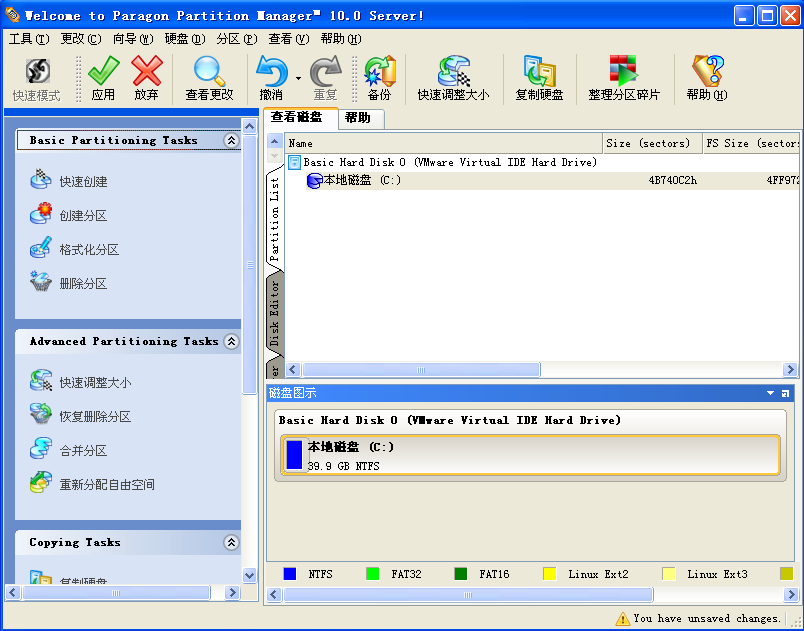Image resolution: width=804 pixels, height=631 pixels.
Task: Click the unsaved changes warning icon
Action: pos(622,619)
